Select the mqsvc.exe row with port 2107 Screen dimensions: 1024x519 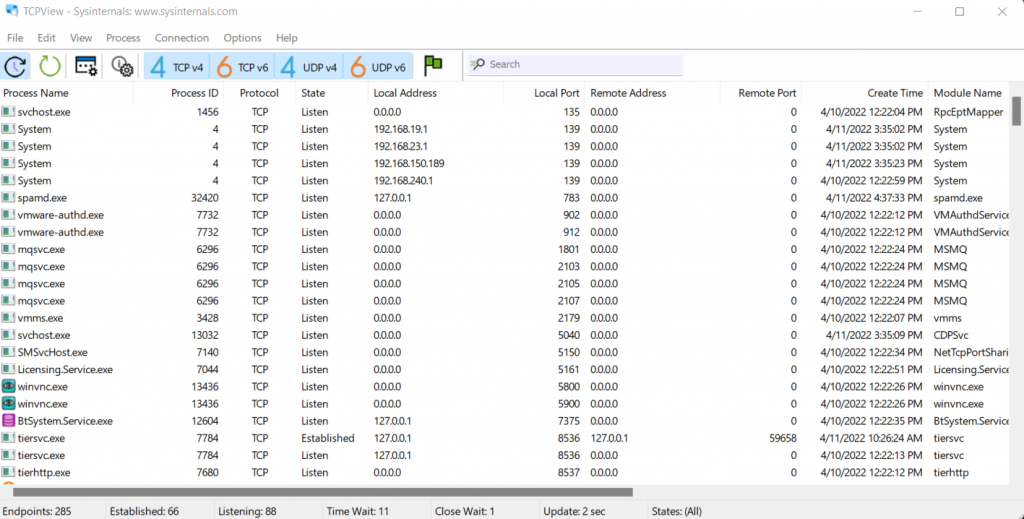point(505,301)
